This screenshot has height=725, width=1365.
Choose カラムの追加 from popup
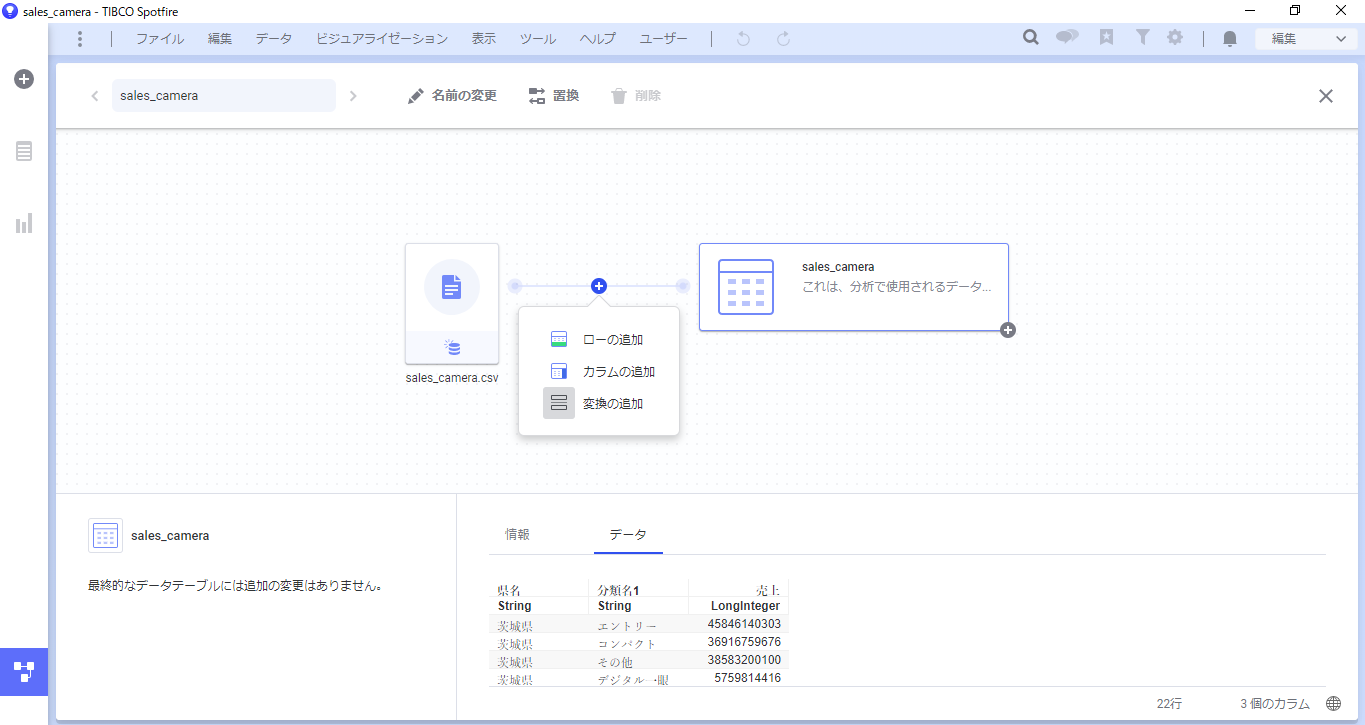[599, 372]
